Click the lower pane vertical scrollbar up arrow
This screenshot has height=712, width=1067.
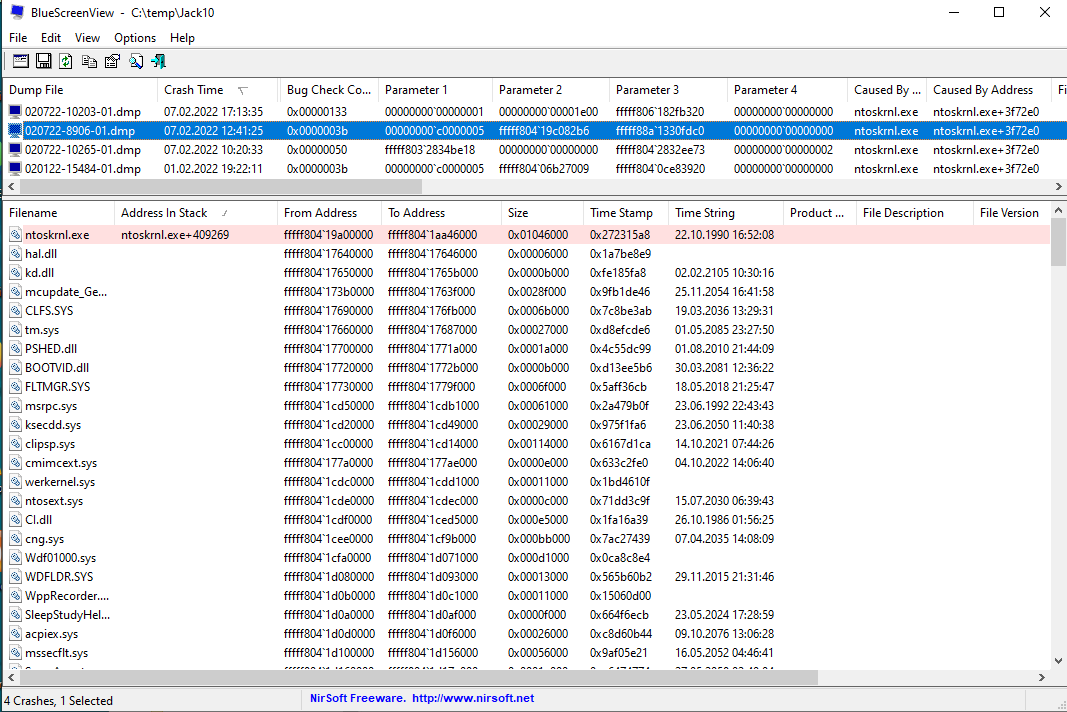(1058, 211)
